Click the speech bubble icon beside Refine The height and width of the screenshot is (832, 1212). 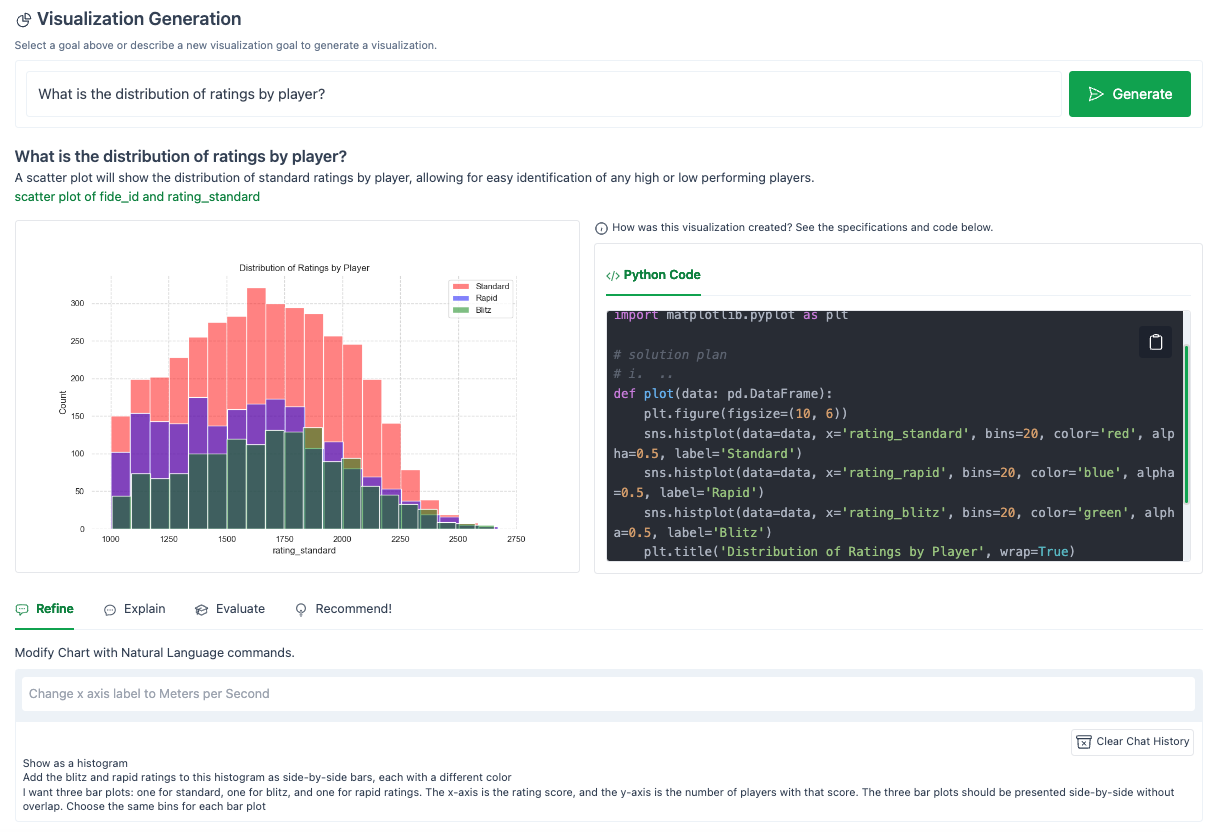[21, 609]
